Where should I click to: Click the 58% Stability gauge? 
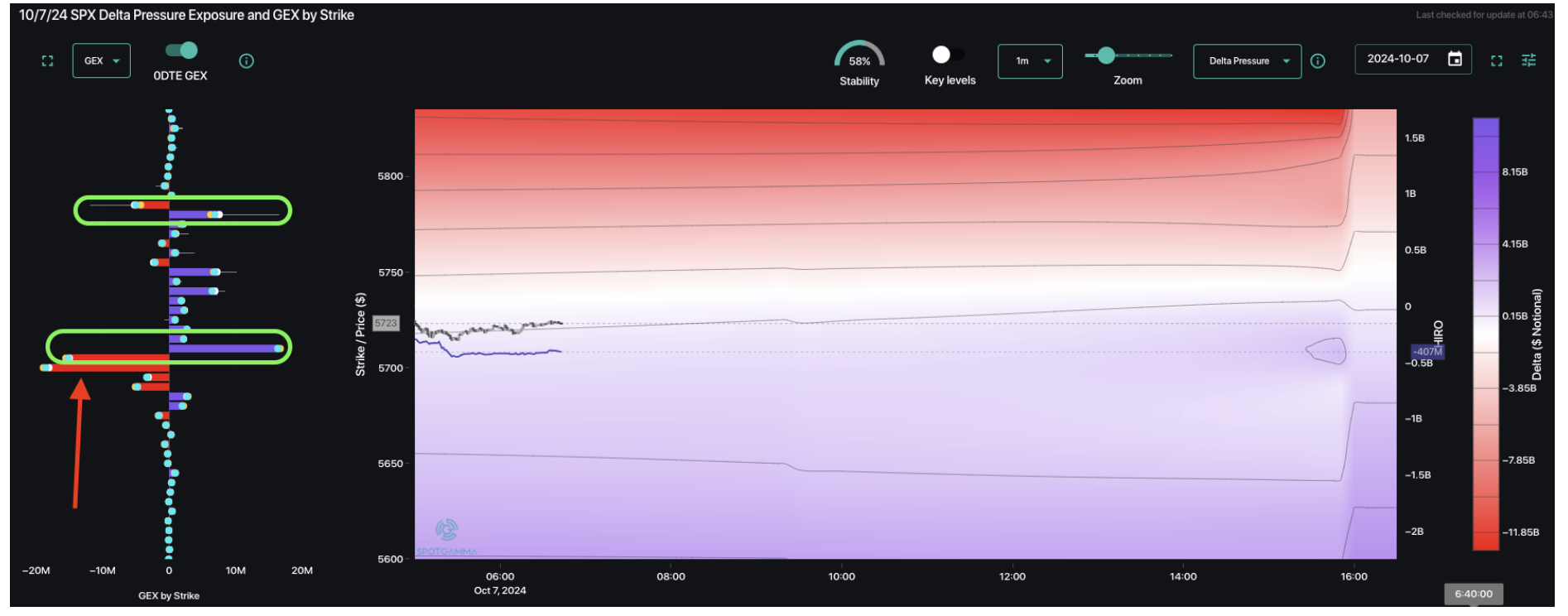click(x=859, y=55)
